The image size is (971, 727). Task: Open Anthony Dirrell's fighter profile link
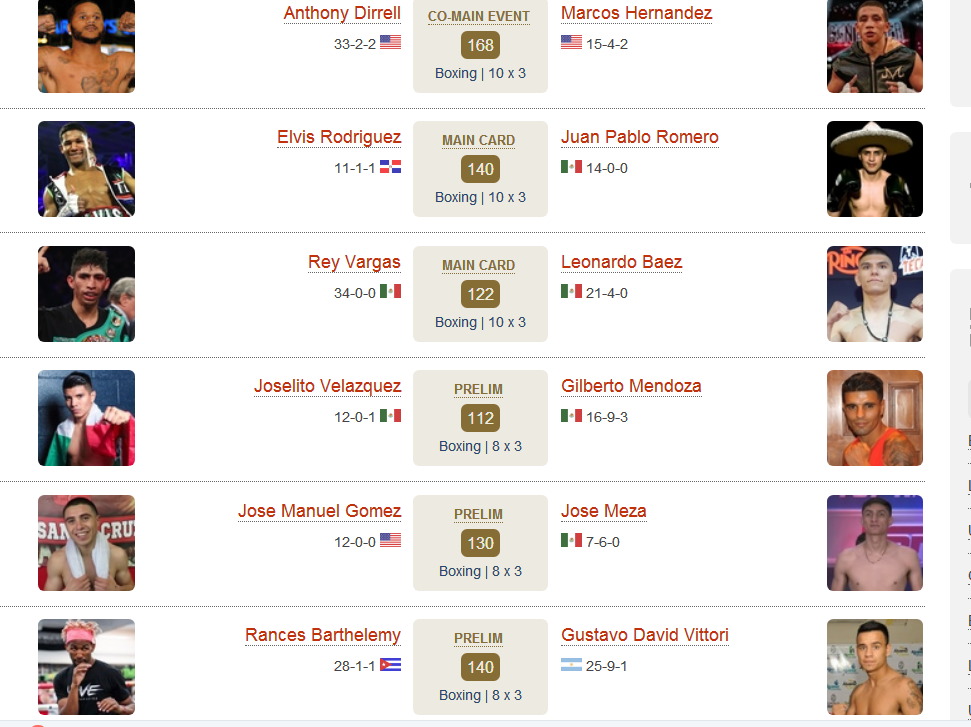[342, 13]
